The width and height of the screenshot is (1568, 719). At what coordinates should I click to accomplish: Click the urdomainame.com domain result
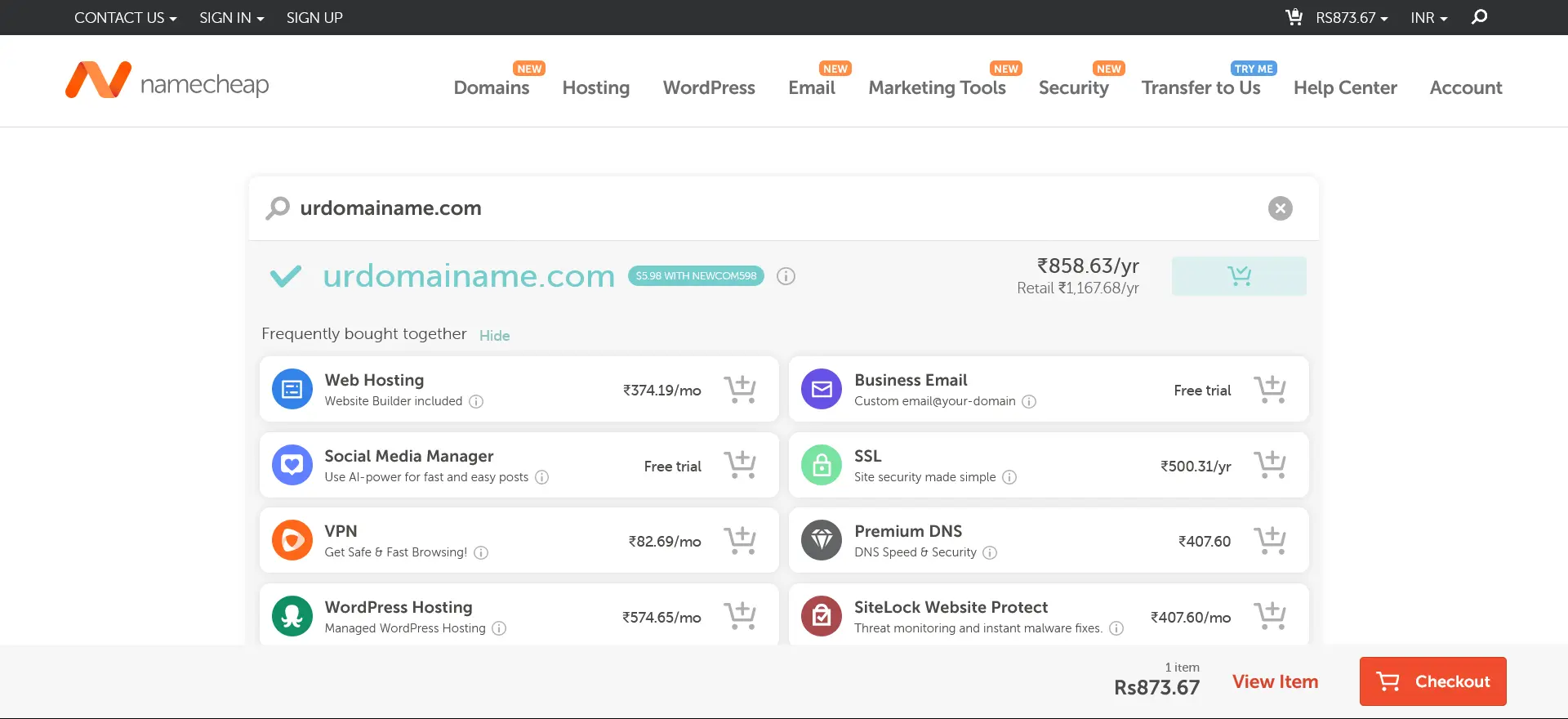(x=469, y=276)
